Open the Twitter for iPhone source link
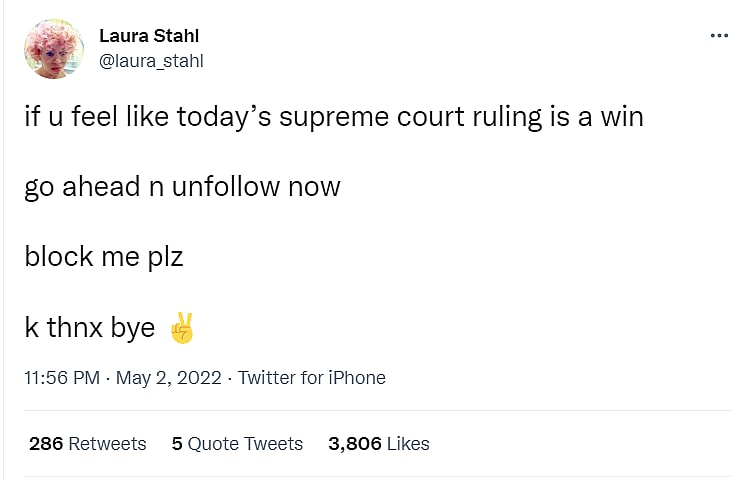 (x=311, y=378)
